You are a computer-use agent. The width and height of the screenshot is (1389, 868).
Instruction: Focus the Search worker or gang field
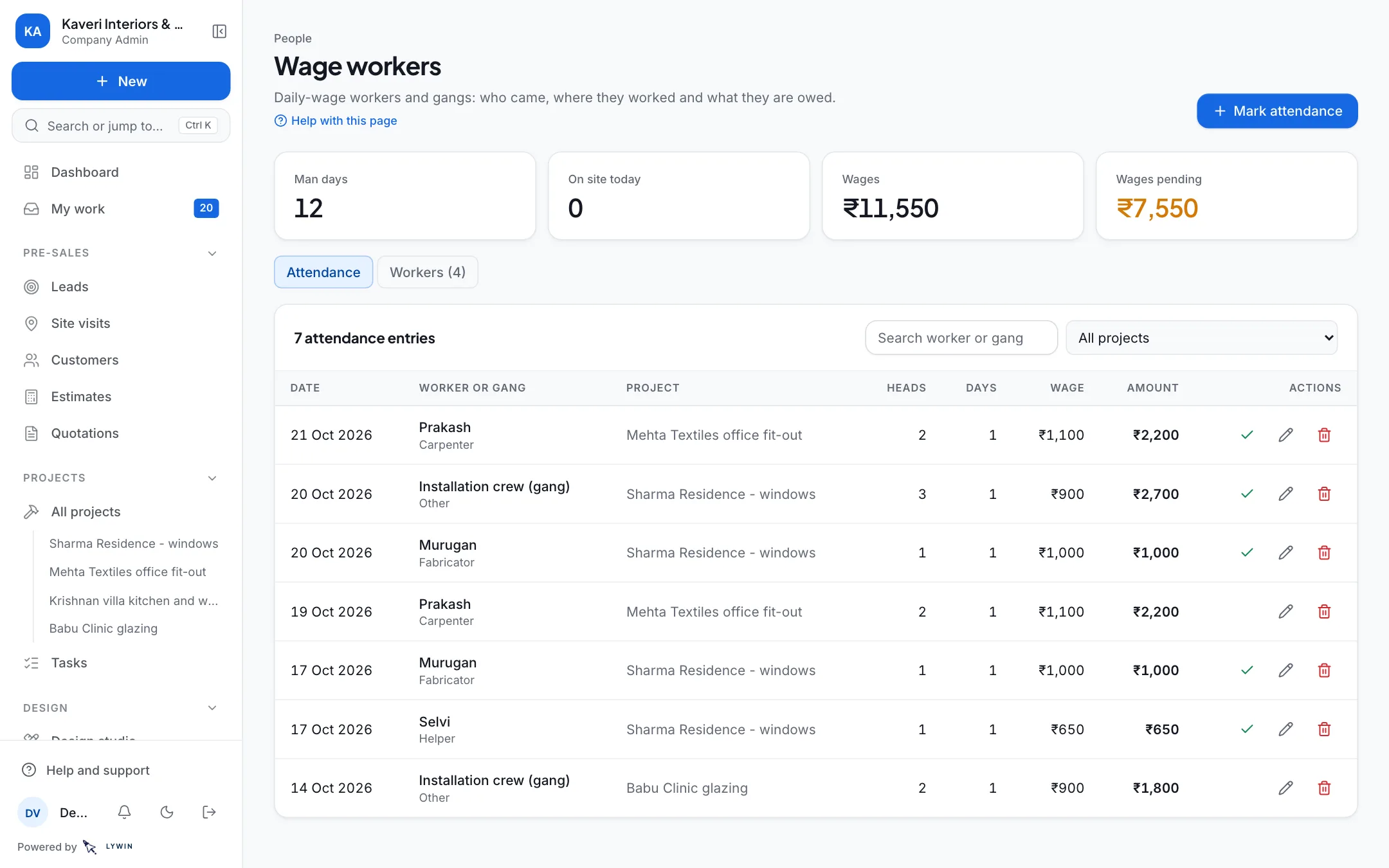(x=961, y=338)
